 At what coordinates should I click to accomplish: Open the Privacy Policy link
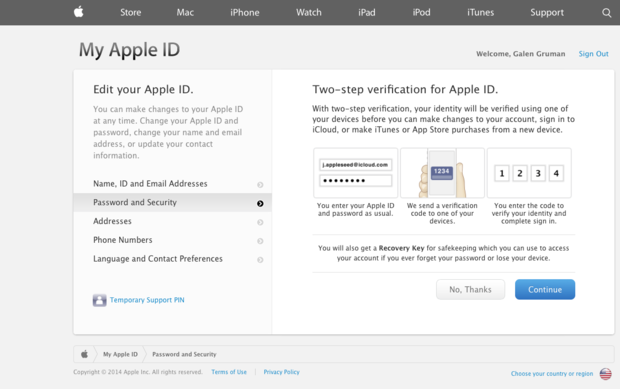click(282, 372)
